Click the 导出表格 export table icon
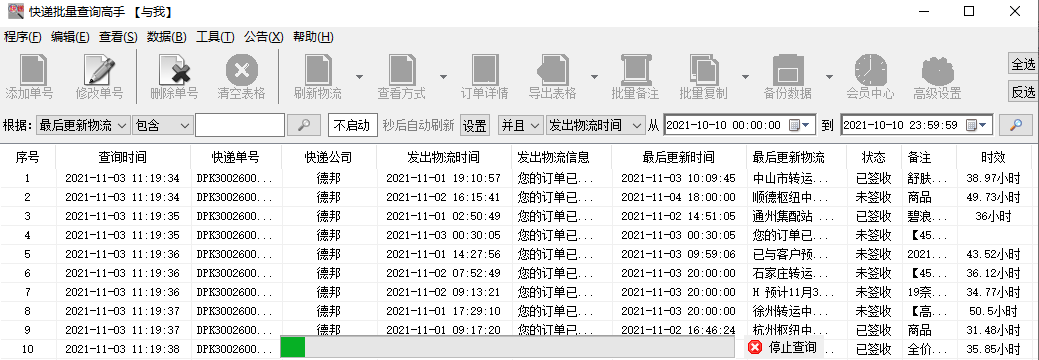The height and width of the screenshot is (360, 1039). pyautogui.click(x=553, y=70)
